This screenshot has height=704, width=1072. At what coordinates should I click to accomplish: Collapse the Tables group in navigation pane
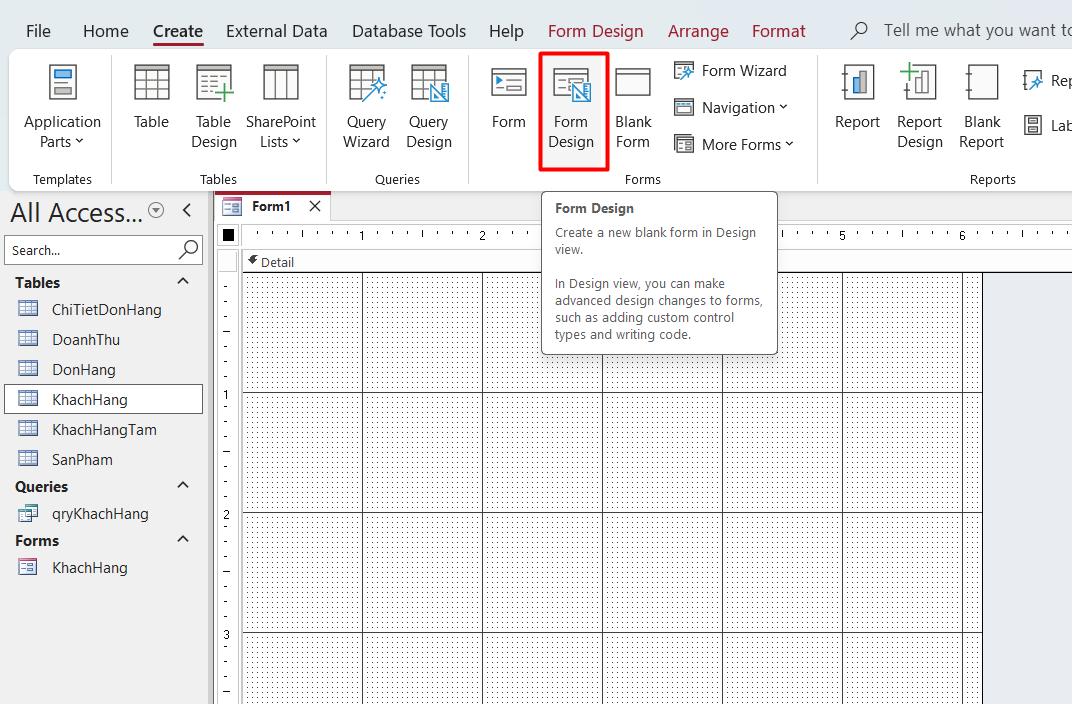[x=183, y=282]
